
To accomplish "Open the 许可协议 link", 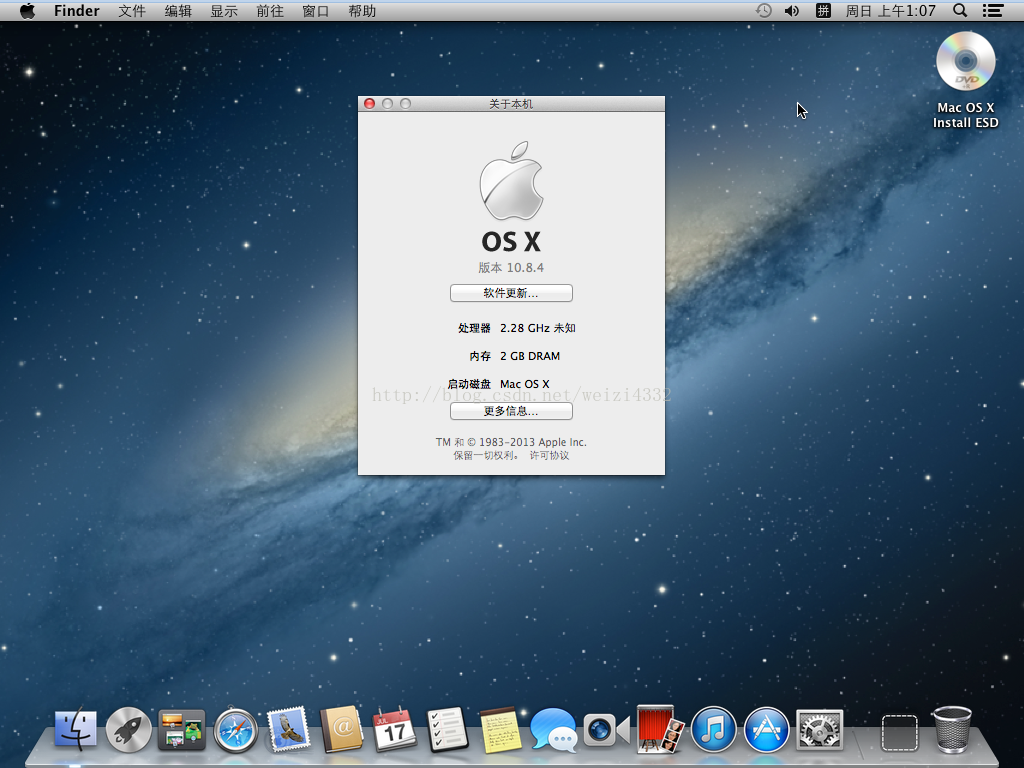I will (549, 455).
